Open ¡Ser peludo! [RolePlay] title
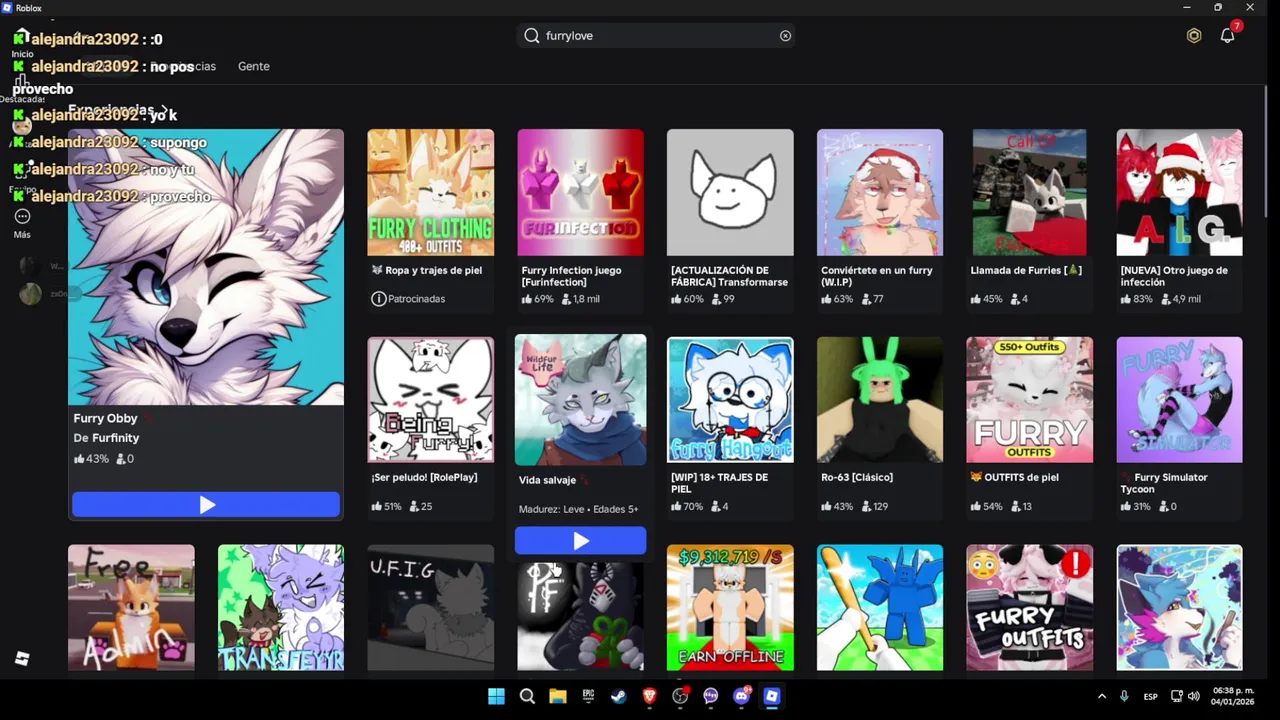The image size is (1280, 720). pos(424,477)
